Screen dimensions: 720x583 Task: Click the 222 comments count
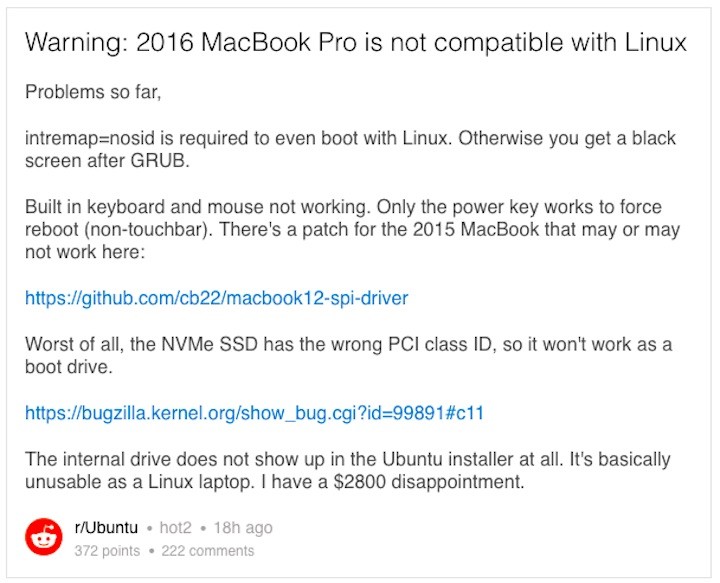point(208,551)
